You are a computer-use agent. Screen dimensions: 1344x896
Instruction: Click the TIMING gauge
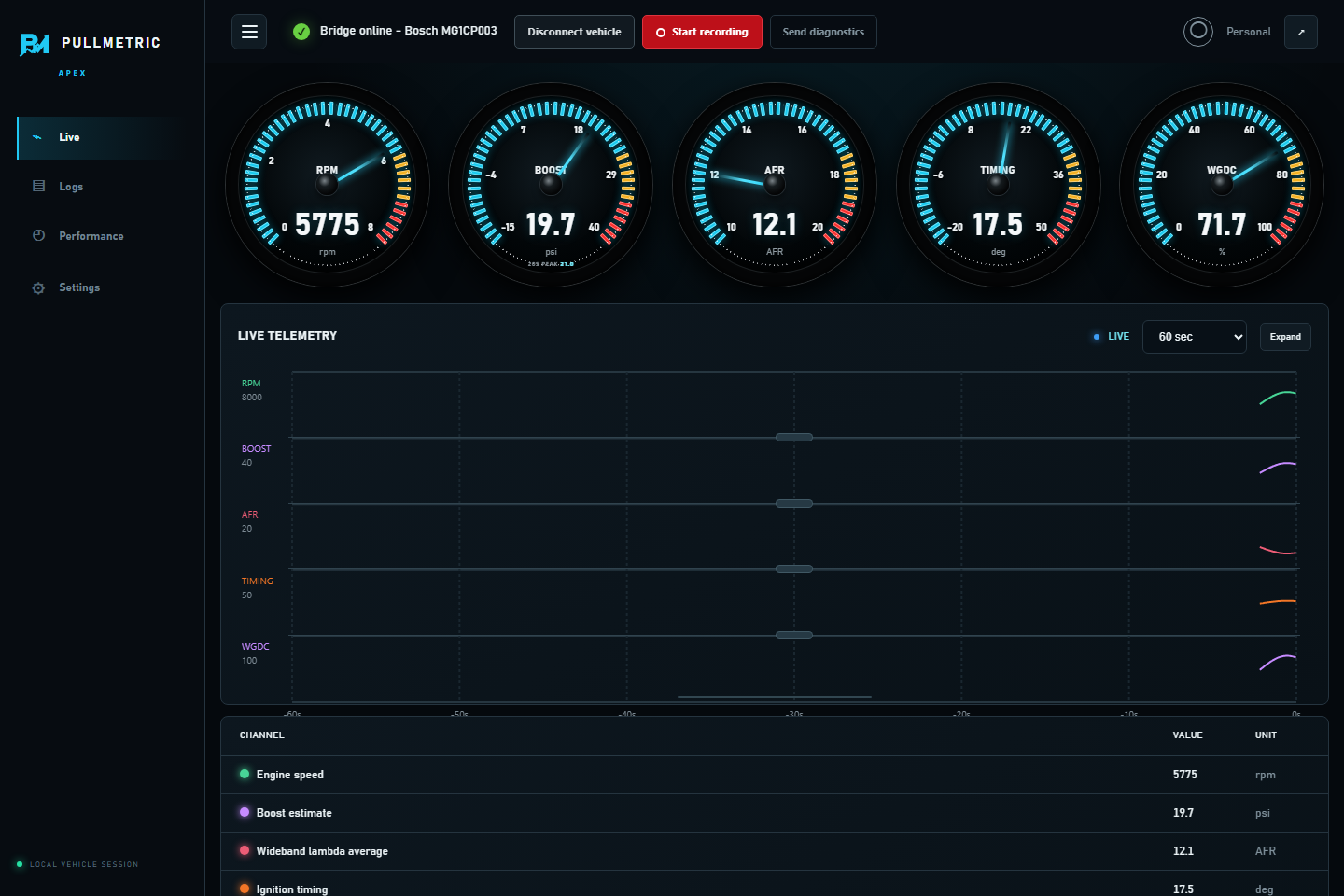998,185
